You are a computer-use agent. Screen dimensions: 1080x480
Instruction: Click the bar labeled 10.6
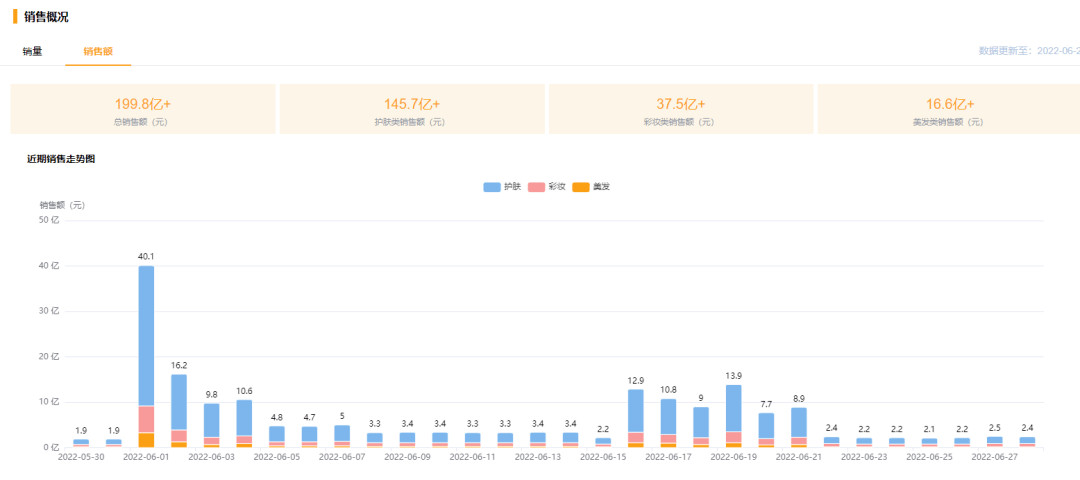click(244, 424)
